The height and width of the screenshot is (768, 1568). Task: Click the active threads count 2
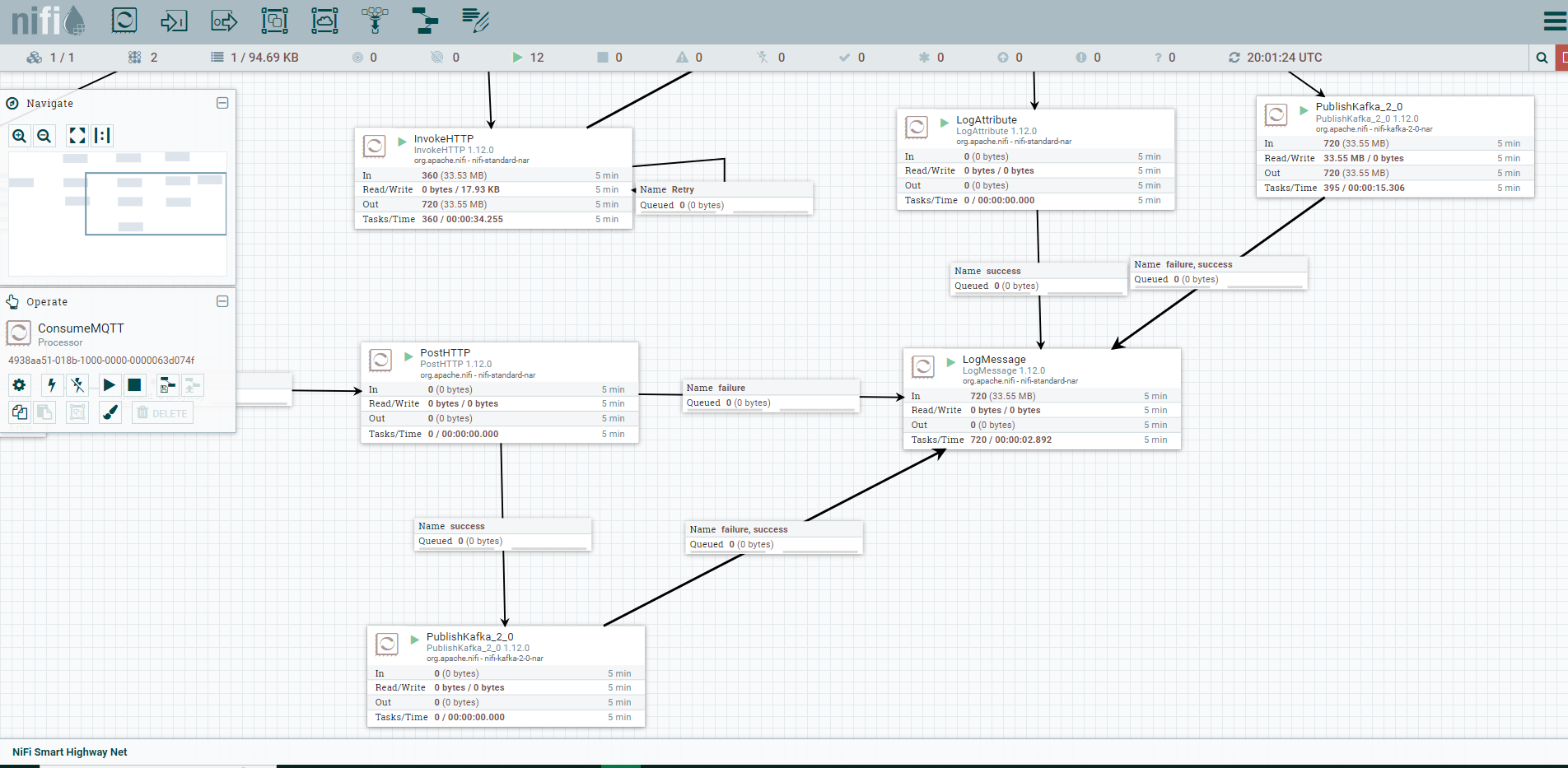point(154,58)
